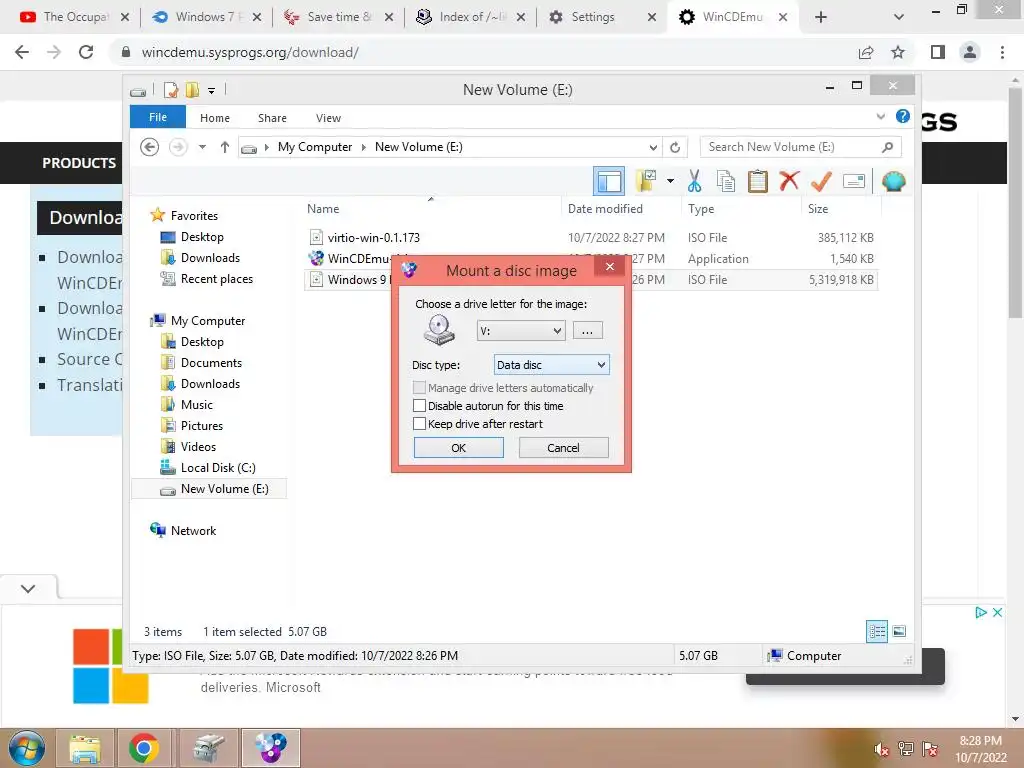This screenshot has height=768, width=1024.
Task: Click the Paste clipboard icon
Action: 758,181
